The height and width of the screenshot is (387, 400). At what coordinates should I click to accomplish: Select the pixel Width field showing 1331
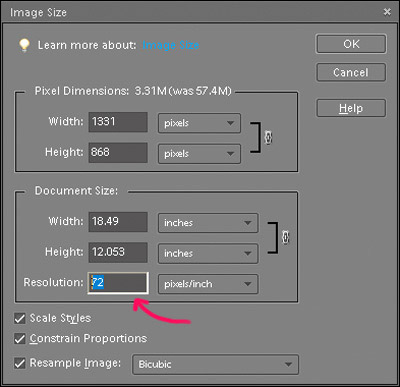(118, 122)
